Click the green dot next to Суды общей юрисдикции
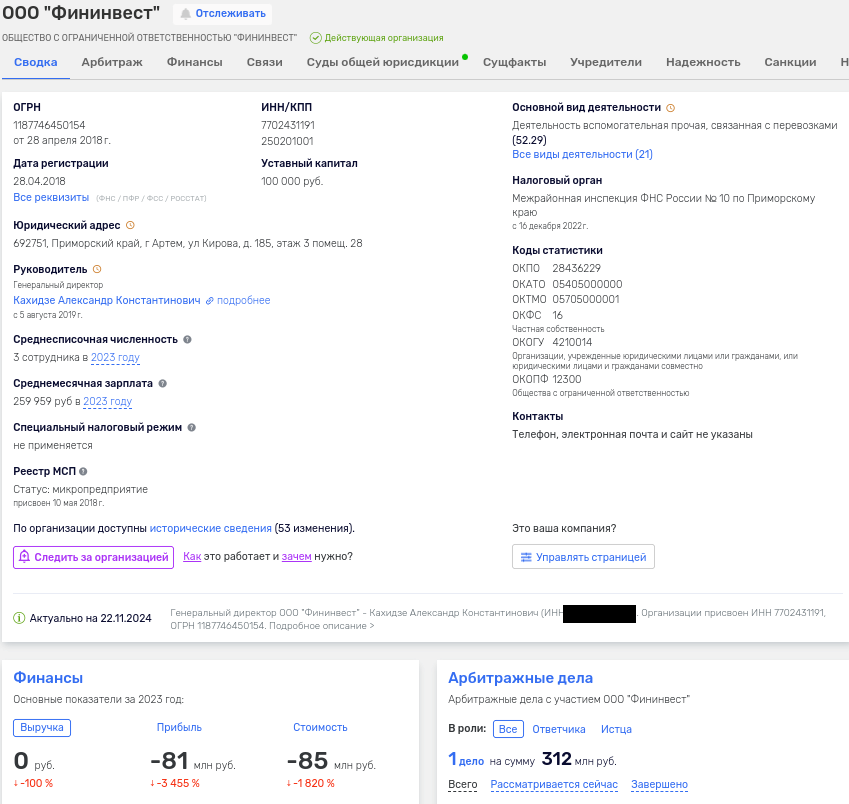Image resolution: width=849 pixels, height=804 pixels. click(x=465, y=57)
